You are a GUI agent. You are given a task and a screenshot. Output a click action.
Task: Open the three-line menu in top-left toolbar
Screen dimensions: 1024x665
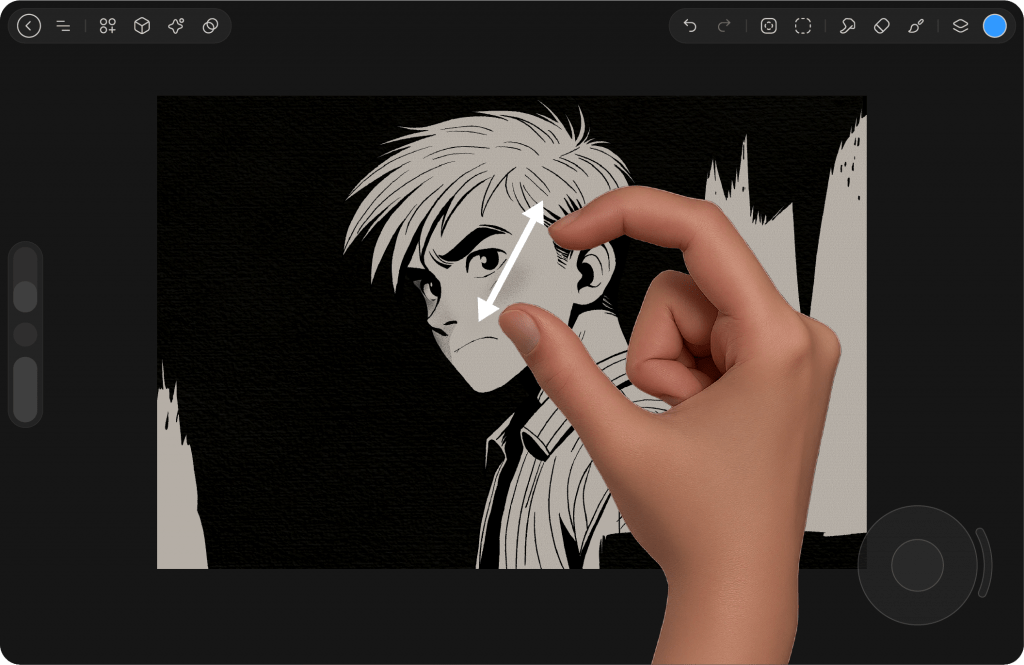[x=63, y=26]
